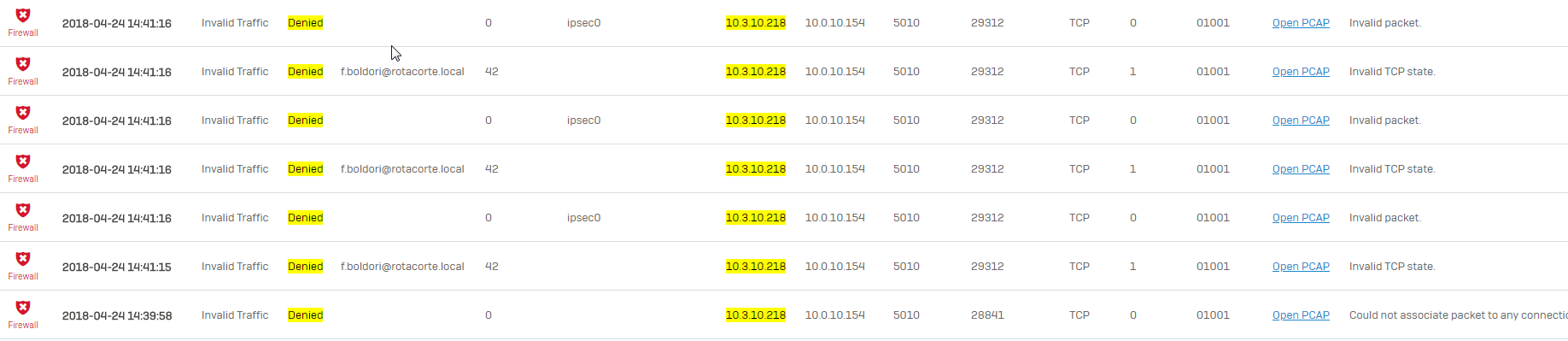Select the Firewall icon in the fourth log row
This screenshot has height=341, width=1568.
point(23,162)
